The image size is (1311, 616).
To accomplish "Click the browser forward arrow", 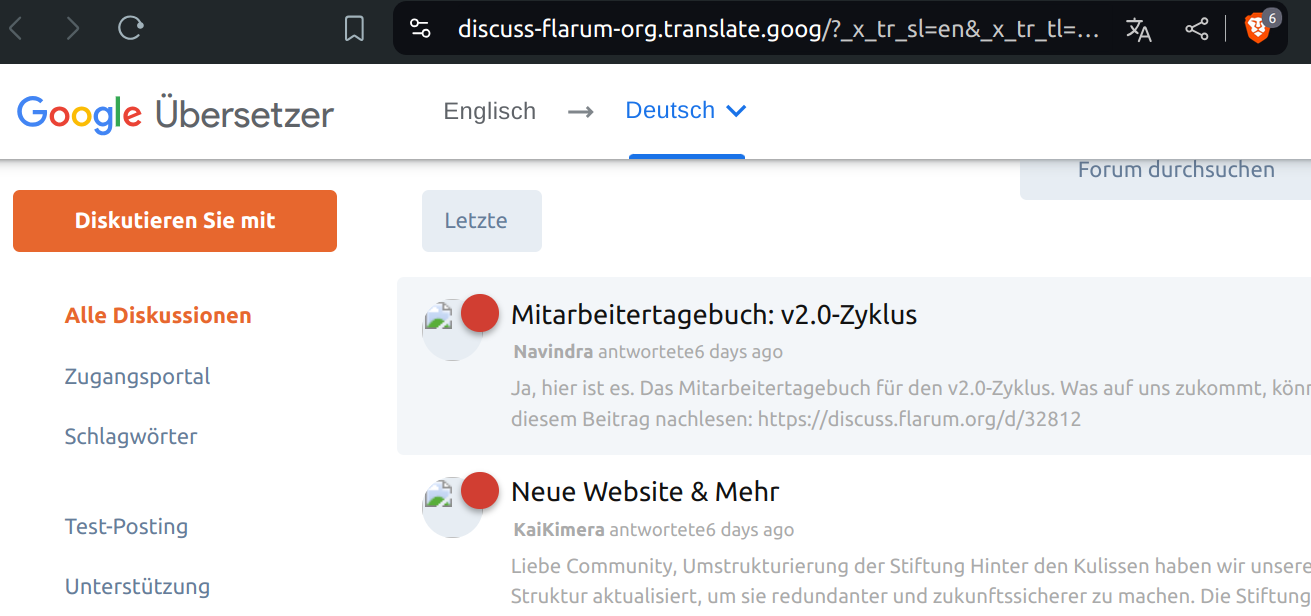I will click(73, 29).
